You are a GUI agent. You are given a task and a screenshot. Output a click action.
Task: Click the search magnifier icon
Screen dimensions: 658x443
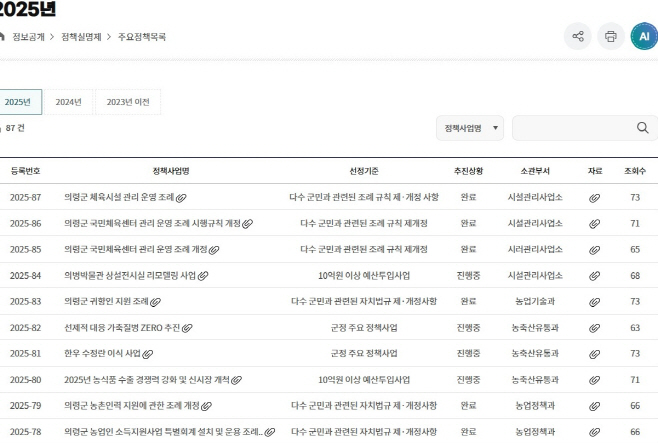tap(642, 128)
